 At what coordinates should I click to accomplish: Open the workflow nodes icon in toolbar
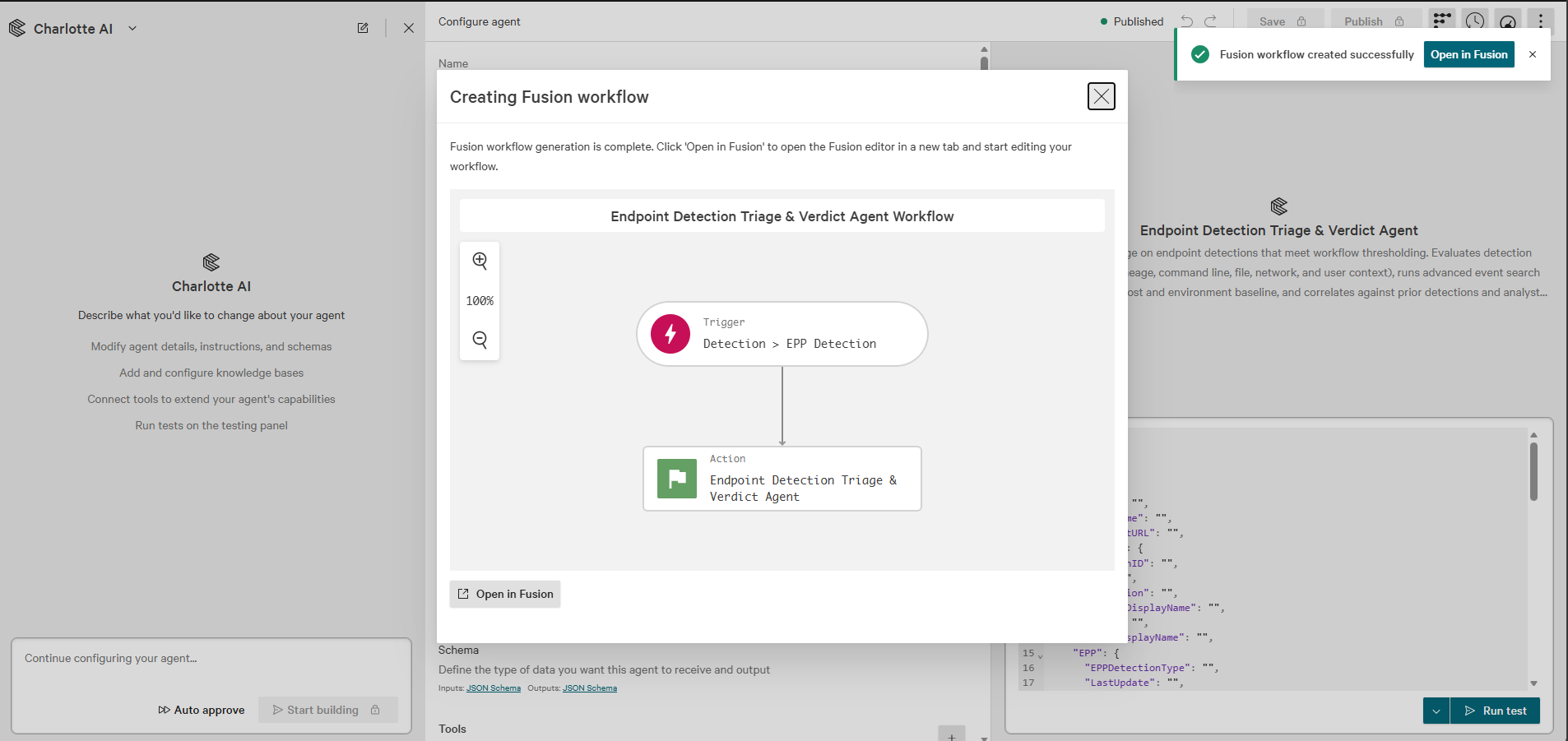[x=1442, y=21]
